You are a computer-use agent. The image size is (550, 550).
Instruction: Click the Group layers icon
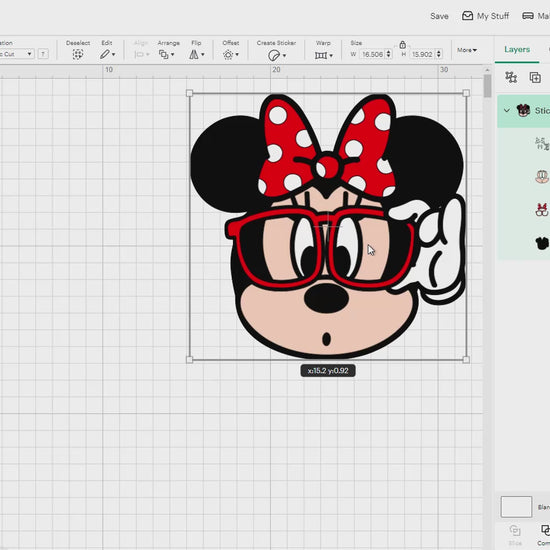pos(511,77)
